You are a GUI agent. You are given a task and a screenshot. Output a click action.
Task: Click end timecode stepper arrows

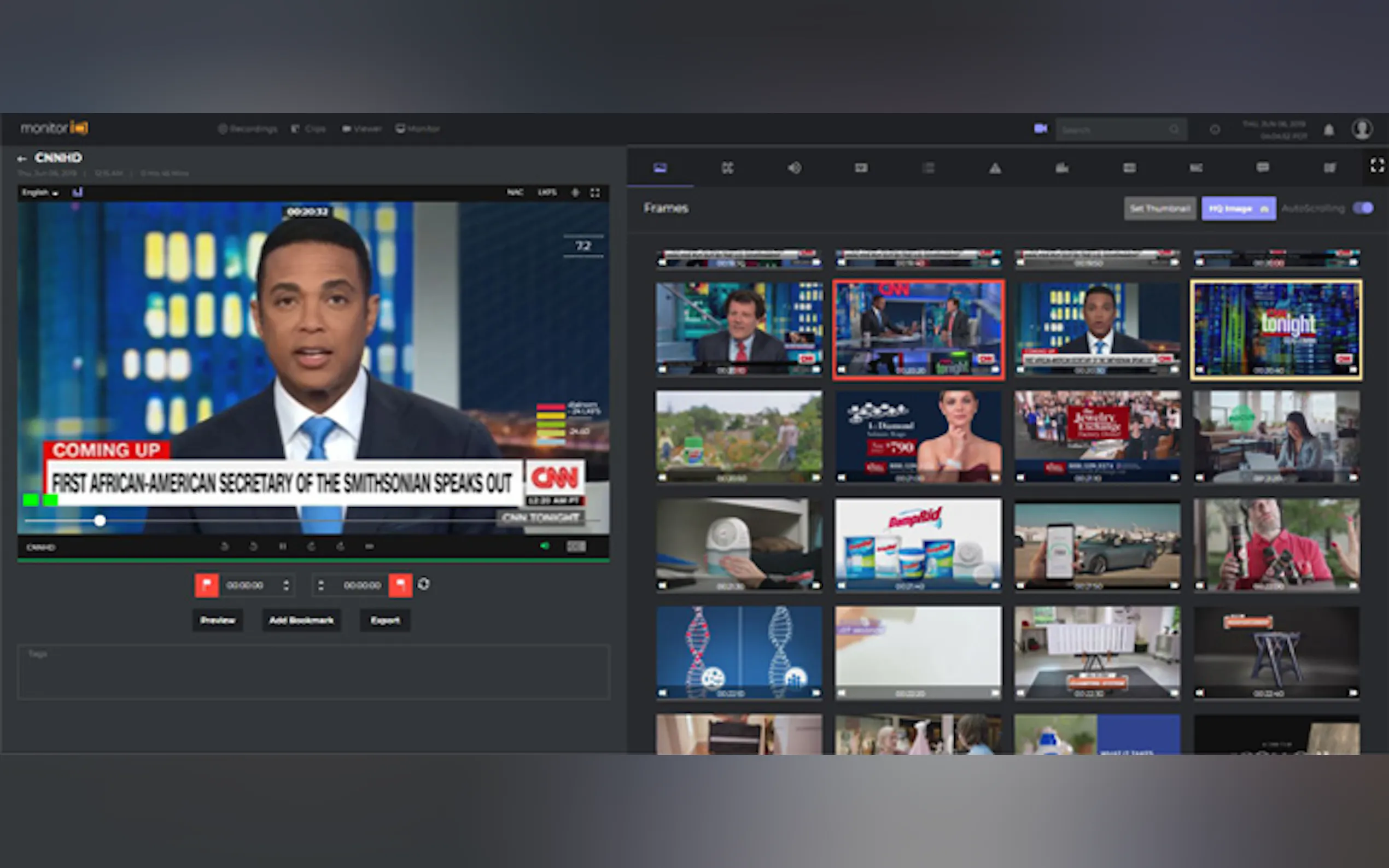[x=320, y=585]
